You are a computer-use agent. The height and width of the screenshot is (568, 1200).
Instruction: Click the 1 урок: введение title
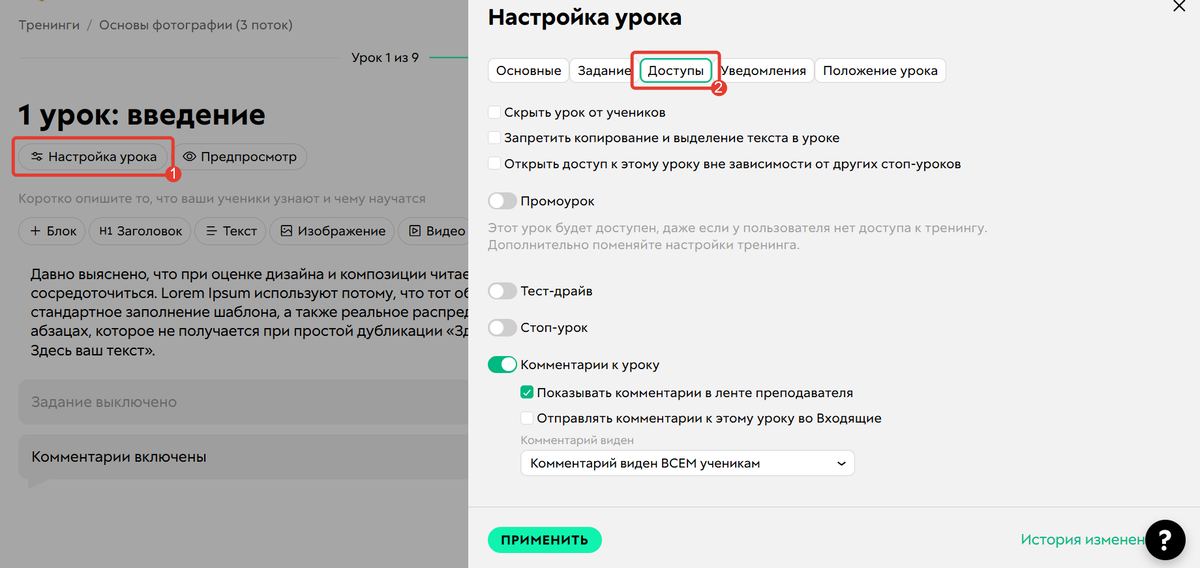tap(142, 115)
